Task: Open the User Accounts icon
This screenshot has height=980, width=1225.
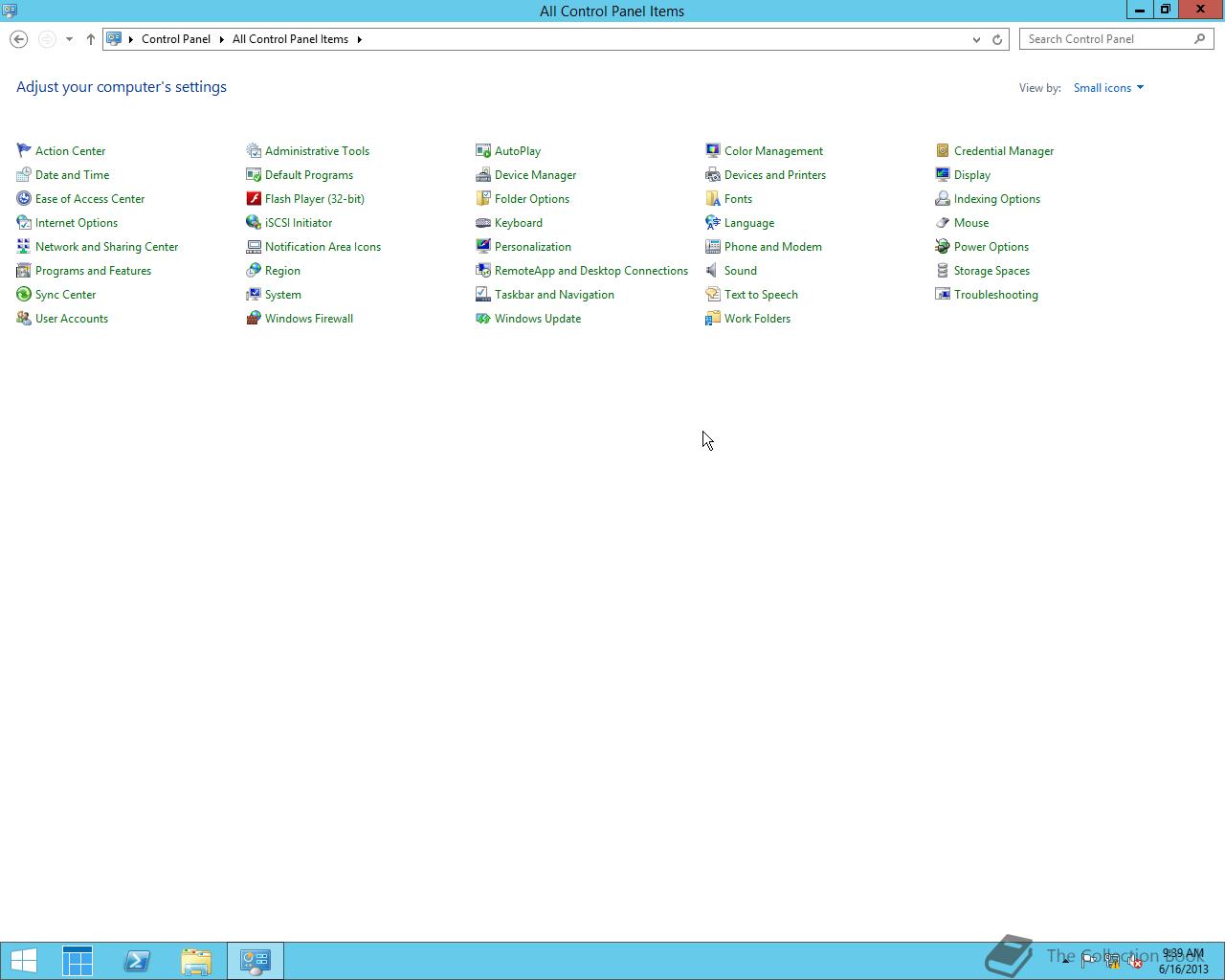Action: pos(24,318)
